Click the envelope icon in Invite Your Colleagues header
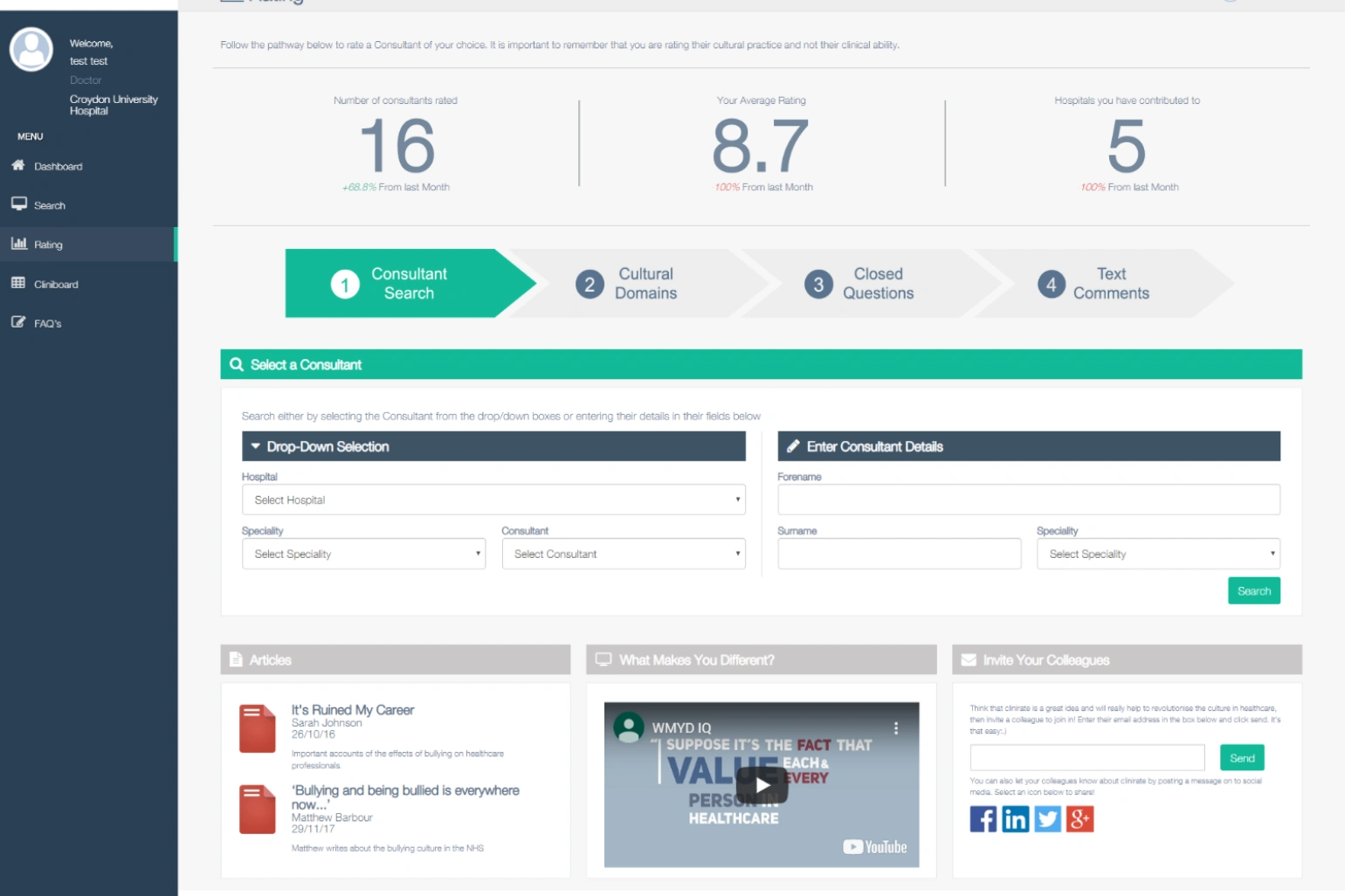1345x896 pixels. tap(969, 660)
